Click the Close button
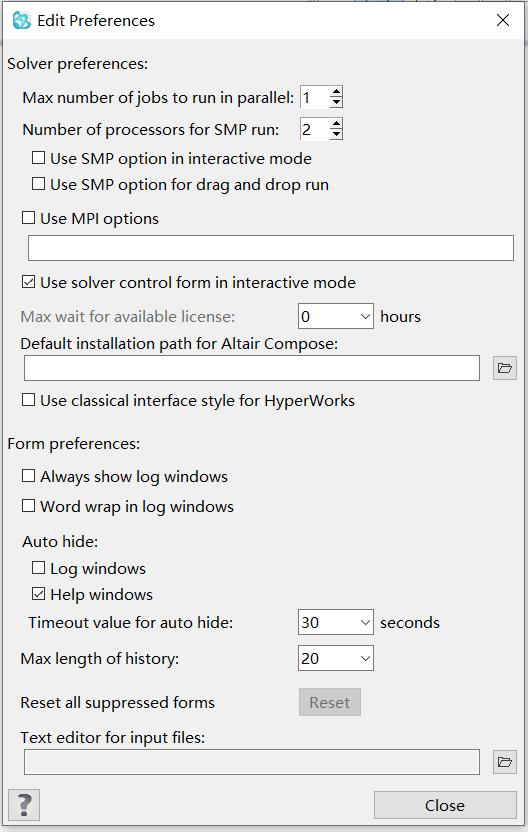 coord(445,805)
